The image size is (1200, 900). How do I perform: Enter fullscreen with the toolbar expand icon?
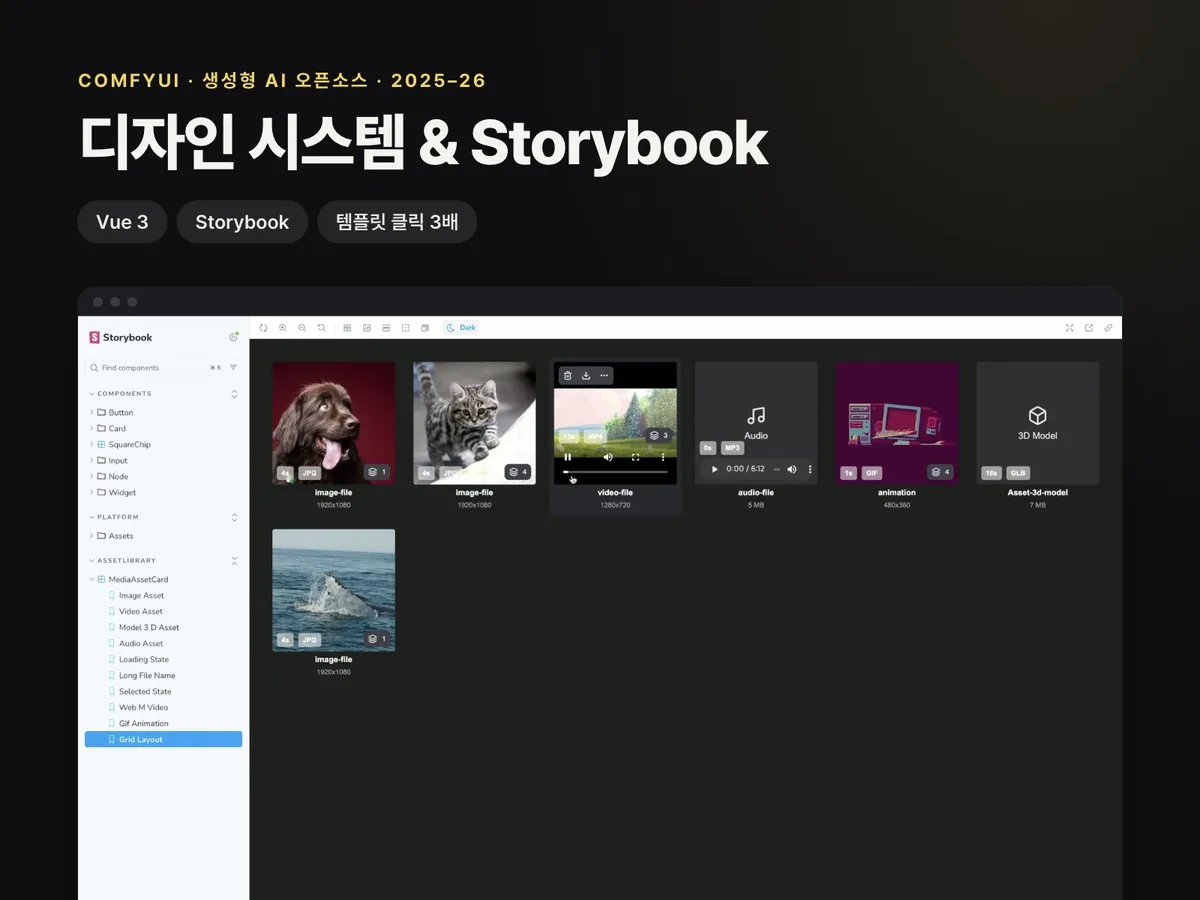(1069, 328)
